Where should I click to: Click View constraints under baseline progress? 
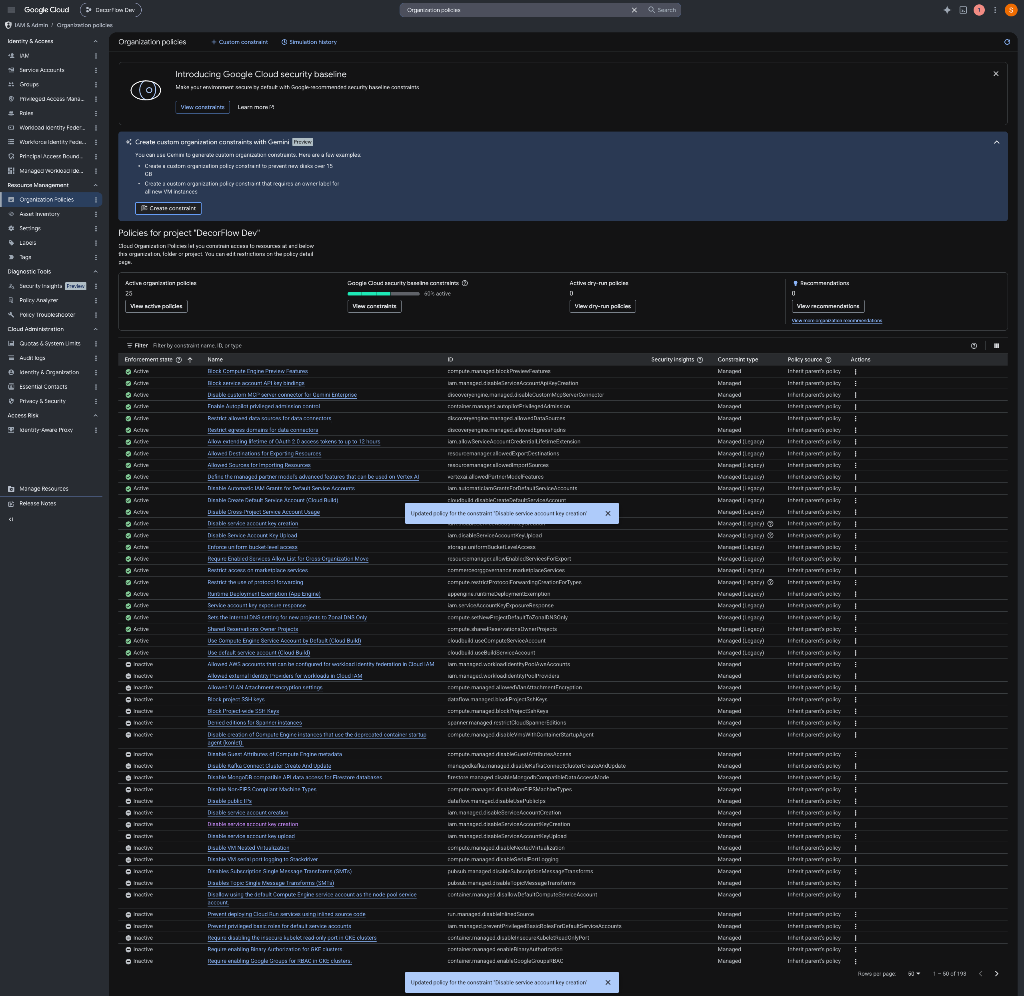[x=374, y=306]
